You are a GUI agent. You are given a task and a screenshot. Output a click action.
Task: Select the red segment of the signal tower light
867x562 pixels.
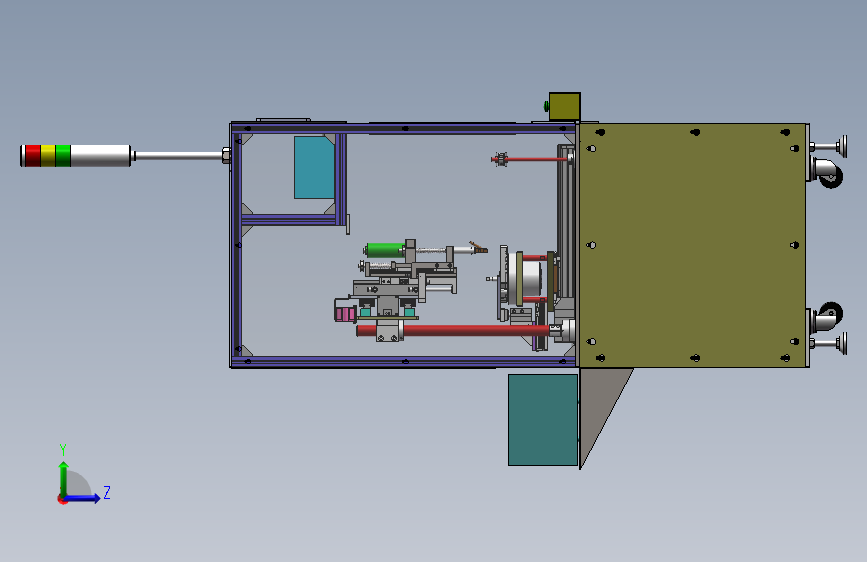click(x=33, y=156)
